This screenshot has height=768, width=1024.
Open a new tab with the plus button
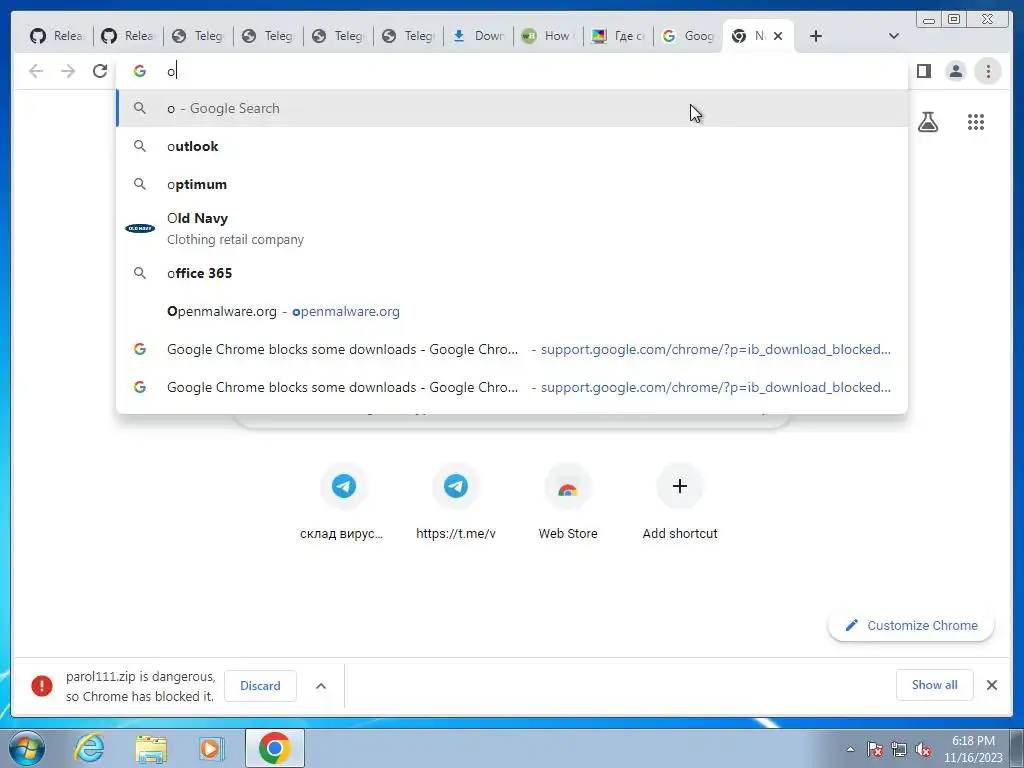tap(816, 36)
